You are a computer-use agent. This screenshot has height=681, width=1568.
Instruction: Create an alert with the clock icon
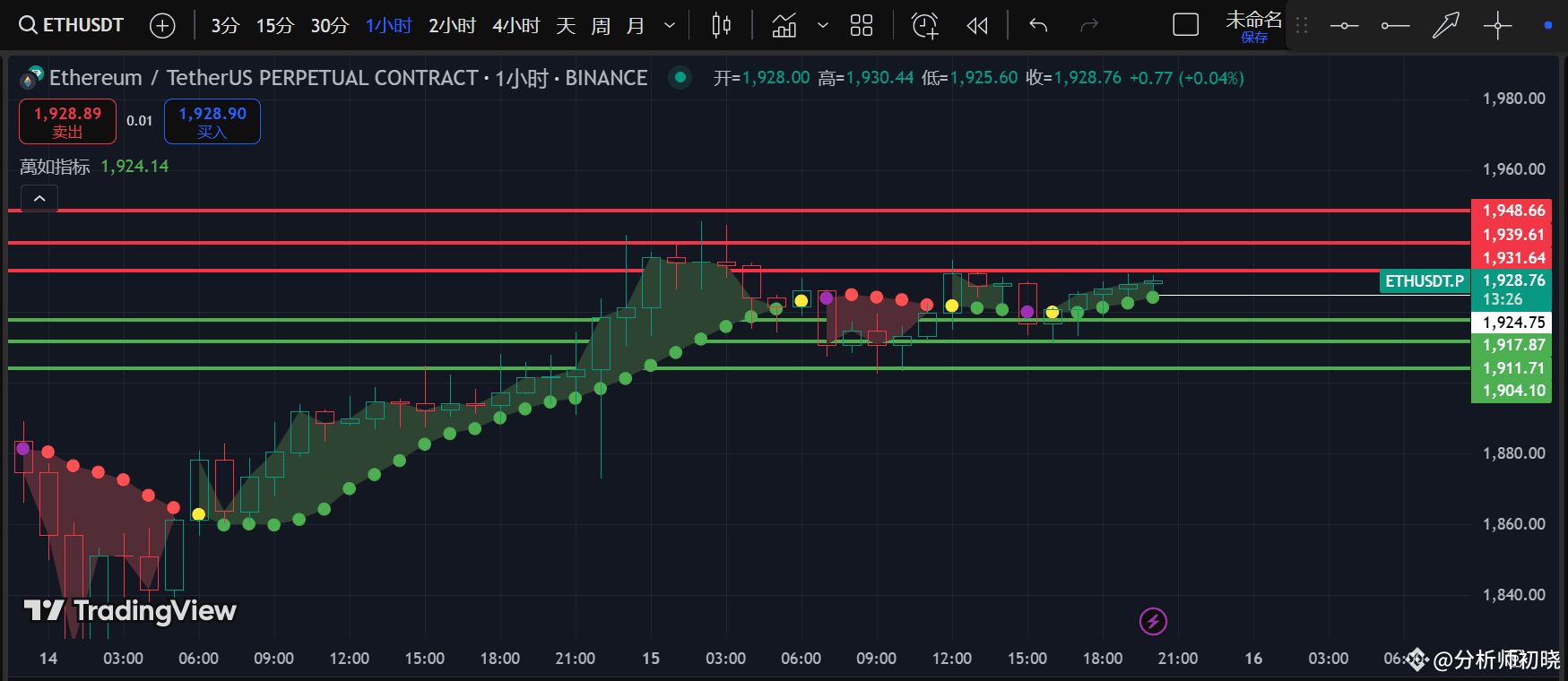click(x=924, y=26)
